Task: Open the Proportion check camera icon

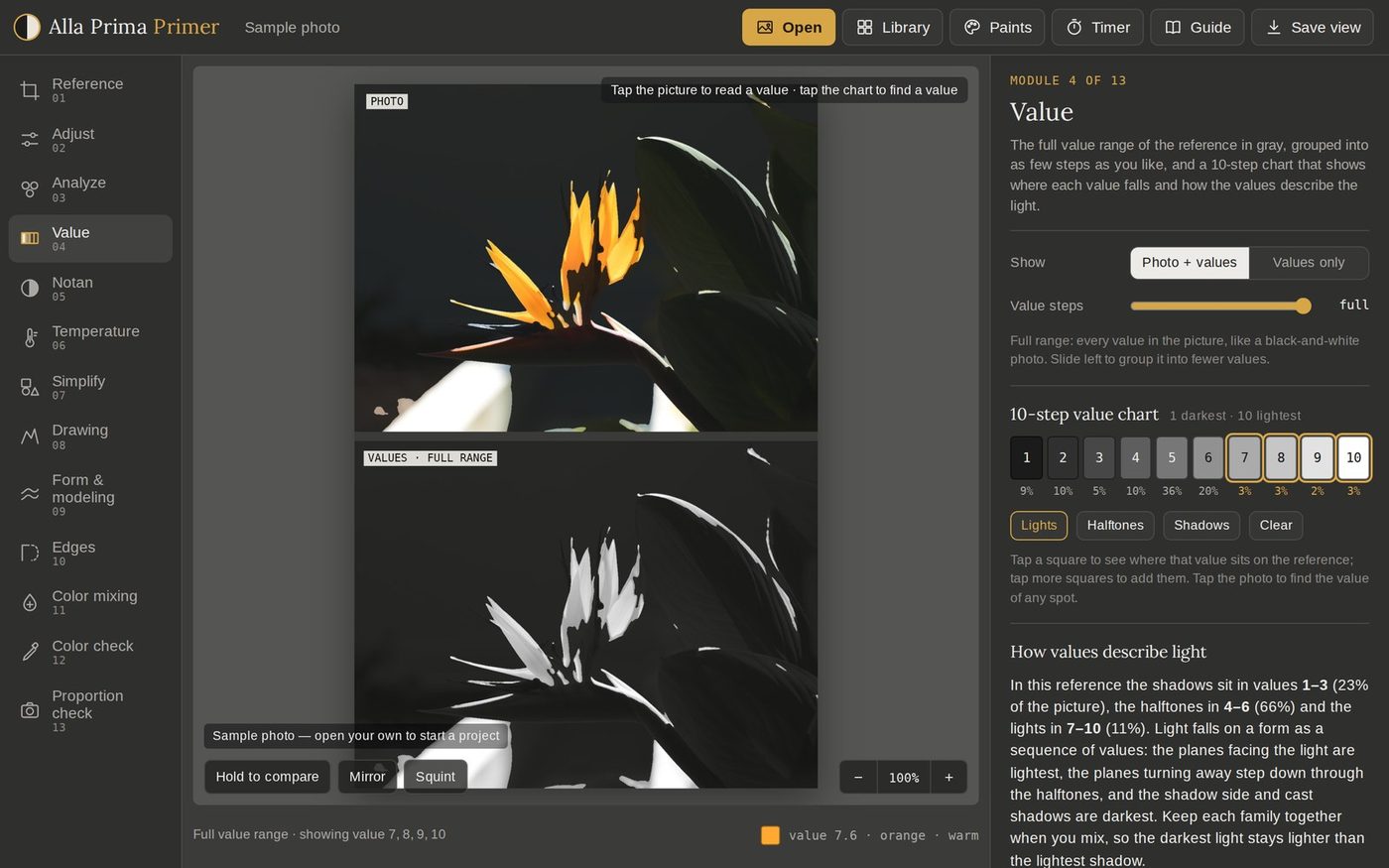Action: tap(30, 710)
